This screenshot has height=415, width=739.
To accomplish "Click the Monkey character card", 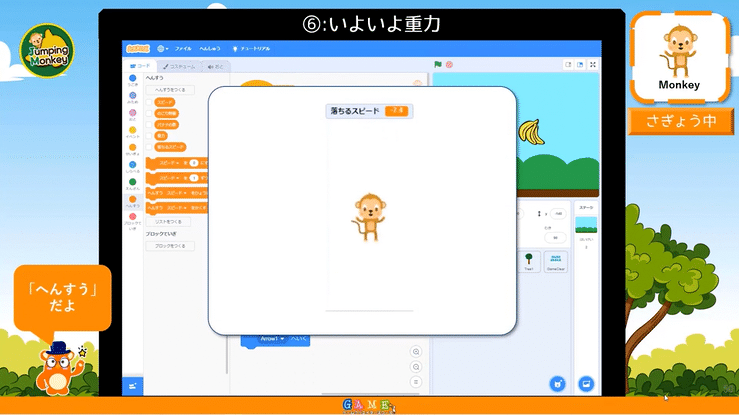I will [x=680, y=58].
